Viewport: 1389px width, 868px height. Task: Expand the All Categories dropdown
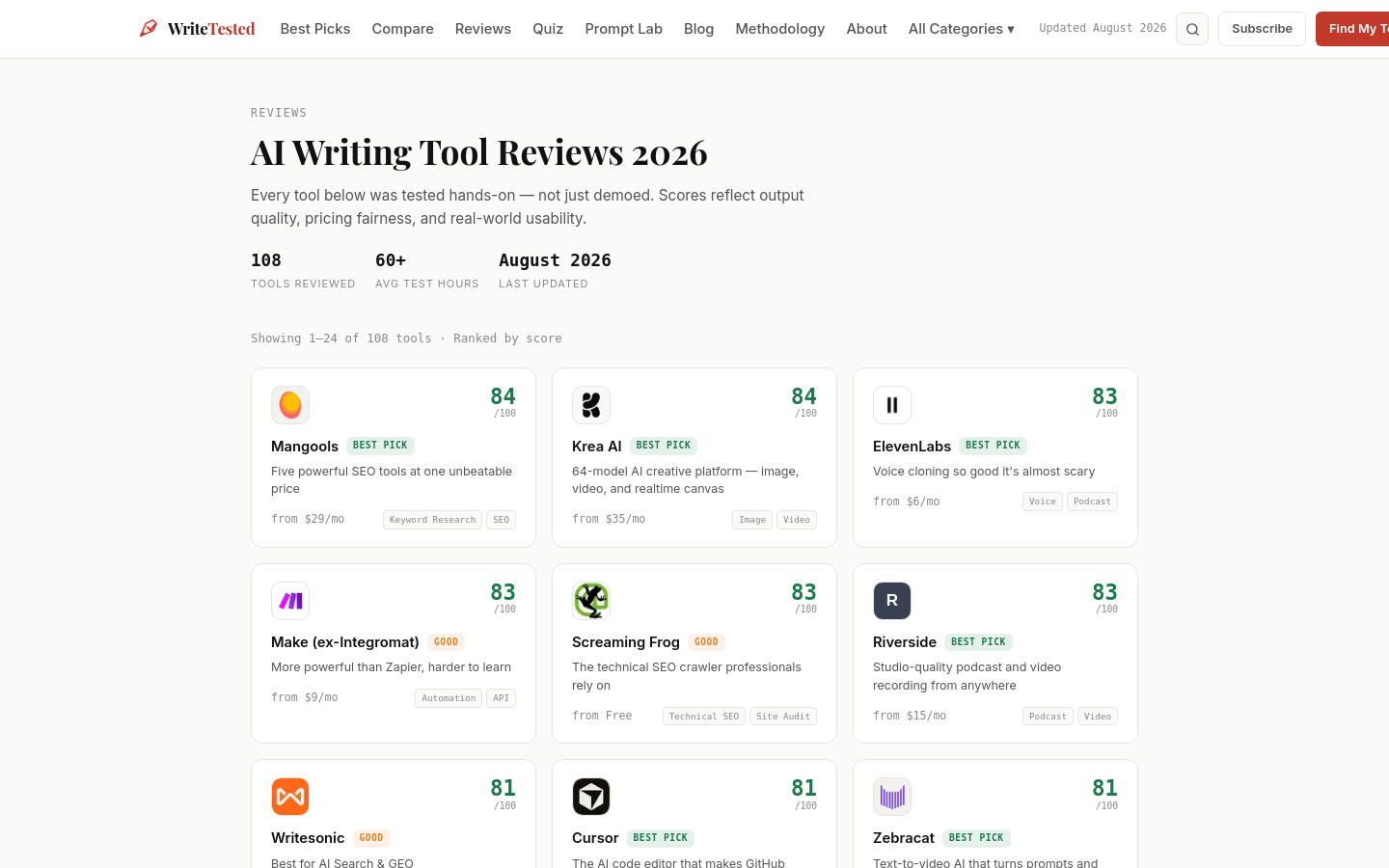(961, 29)
